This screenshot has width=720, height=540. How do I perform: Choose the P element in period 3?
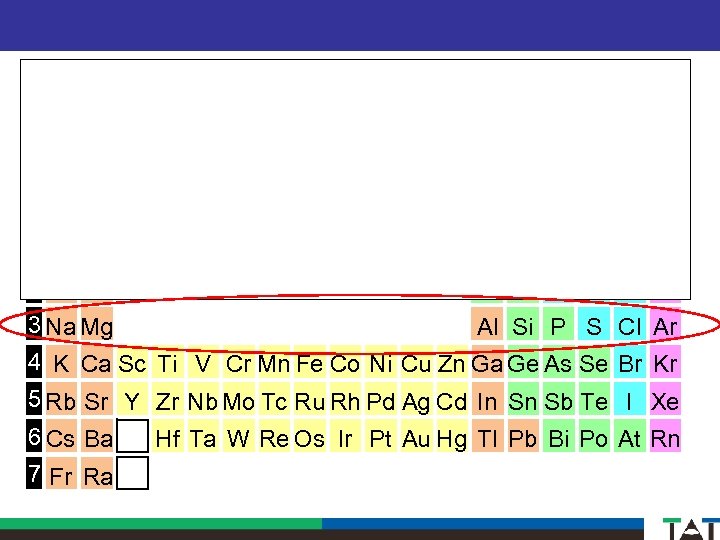pos(558,324)
